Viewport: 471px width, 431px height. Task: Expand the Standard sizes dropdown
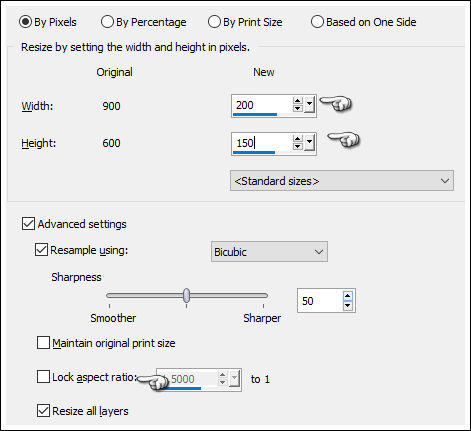pyautogui.click(x=342, y=181)
